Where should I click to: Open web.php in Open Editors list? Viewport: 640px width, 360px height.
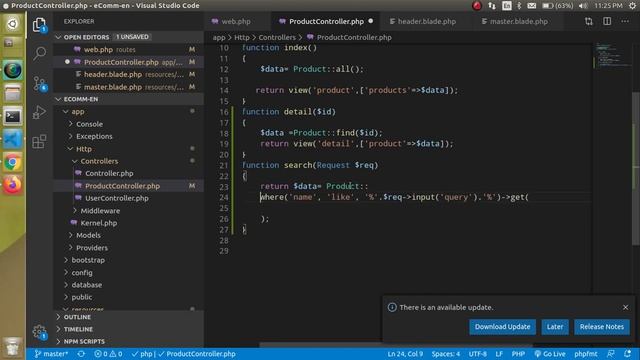[129, 49]
